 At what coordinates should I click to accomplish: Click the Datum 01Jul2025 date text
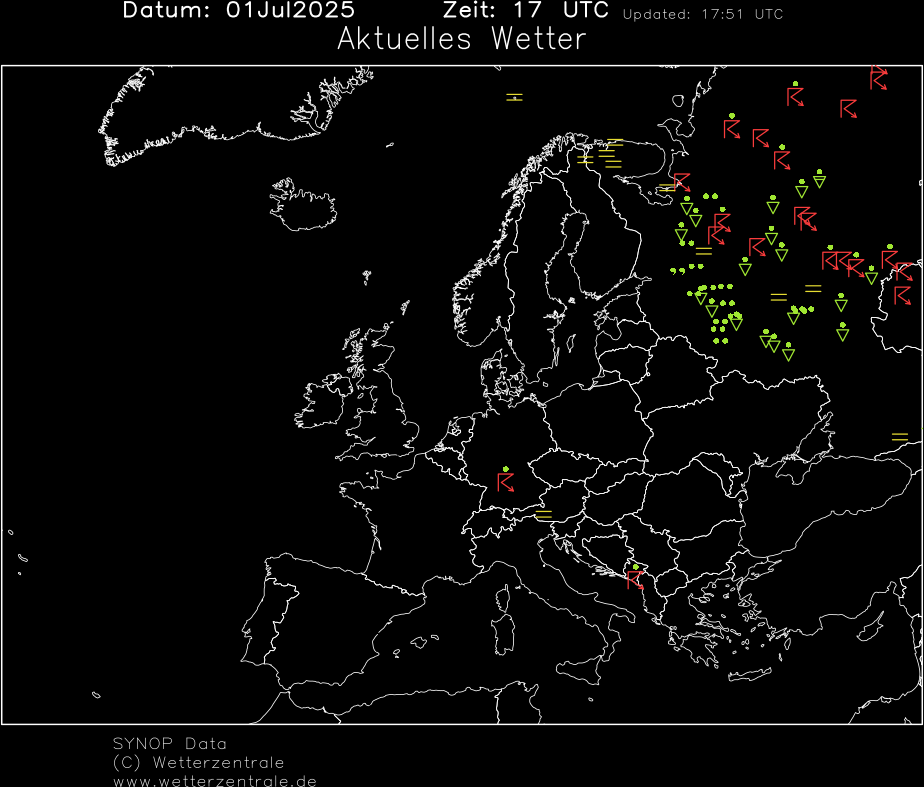click(239, 10)
